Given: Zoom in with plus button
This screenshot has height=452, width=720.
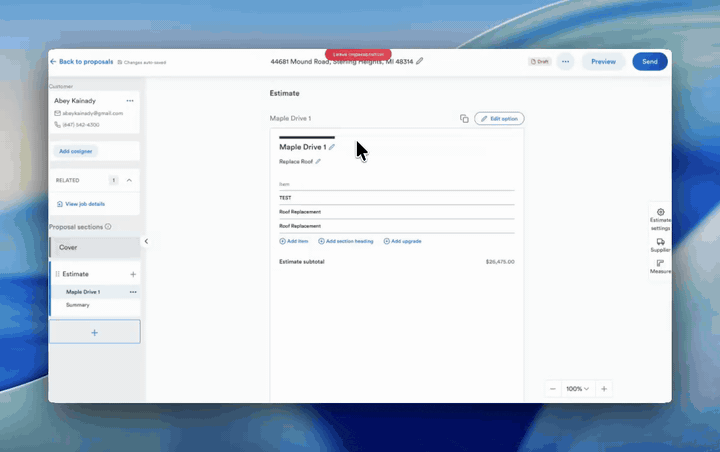Looking at the screenshot, I should pyautogui.click(x=604, y=389).
